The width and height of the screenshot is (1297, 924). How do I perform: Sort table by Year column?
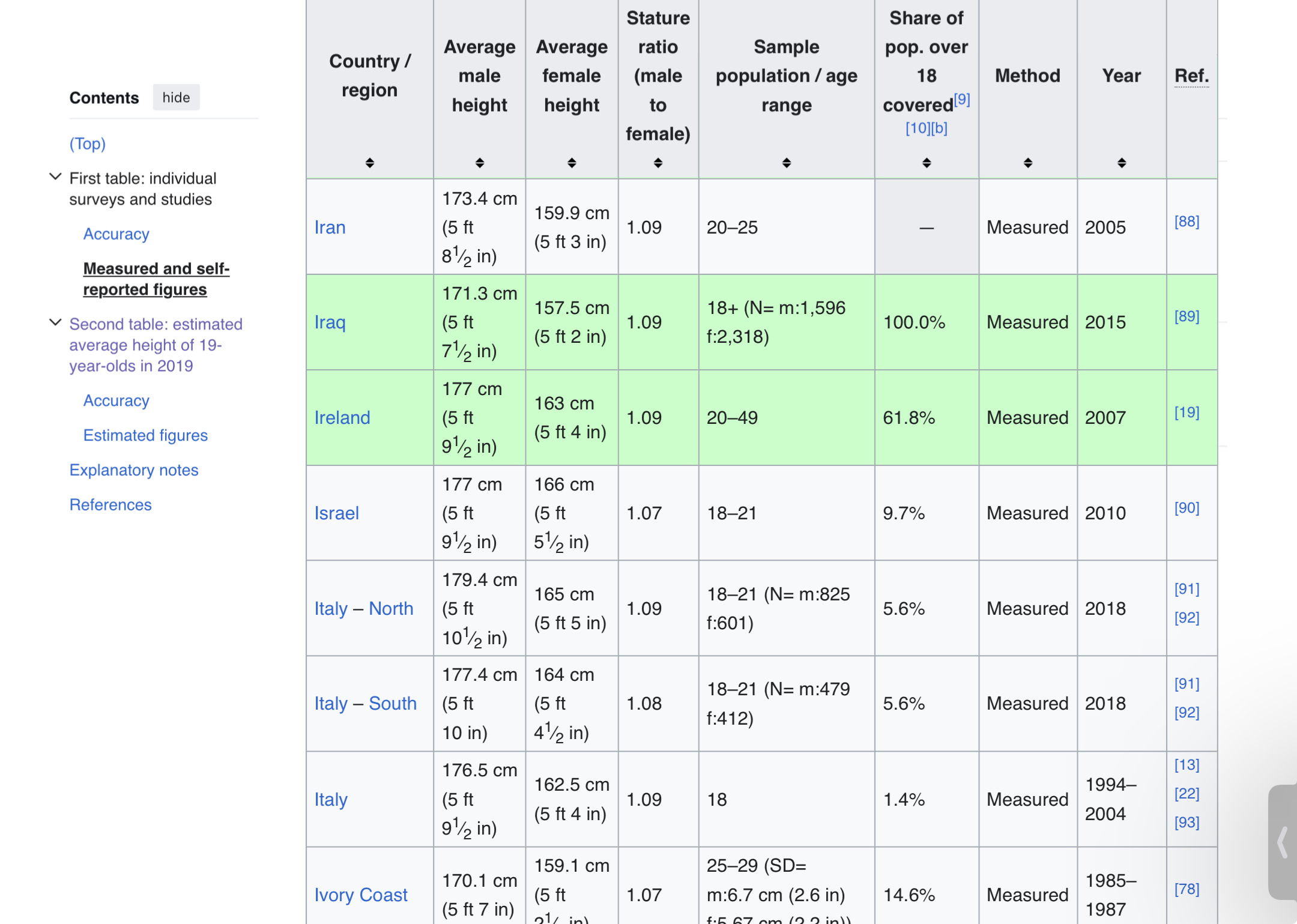coord(1121,163)
